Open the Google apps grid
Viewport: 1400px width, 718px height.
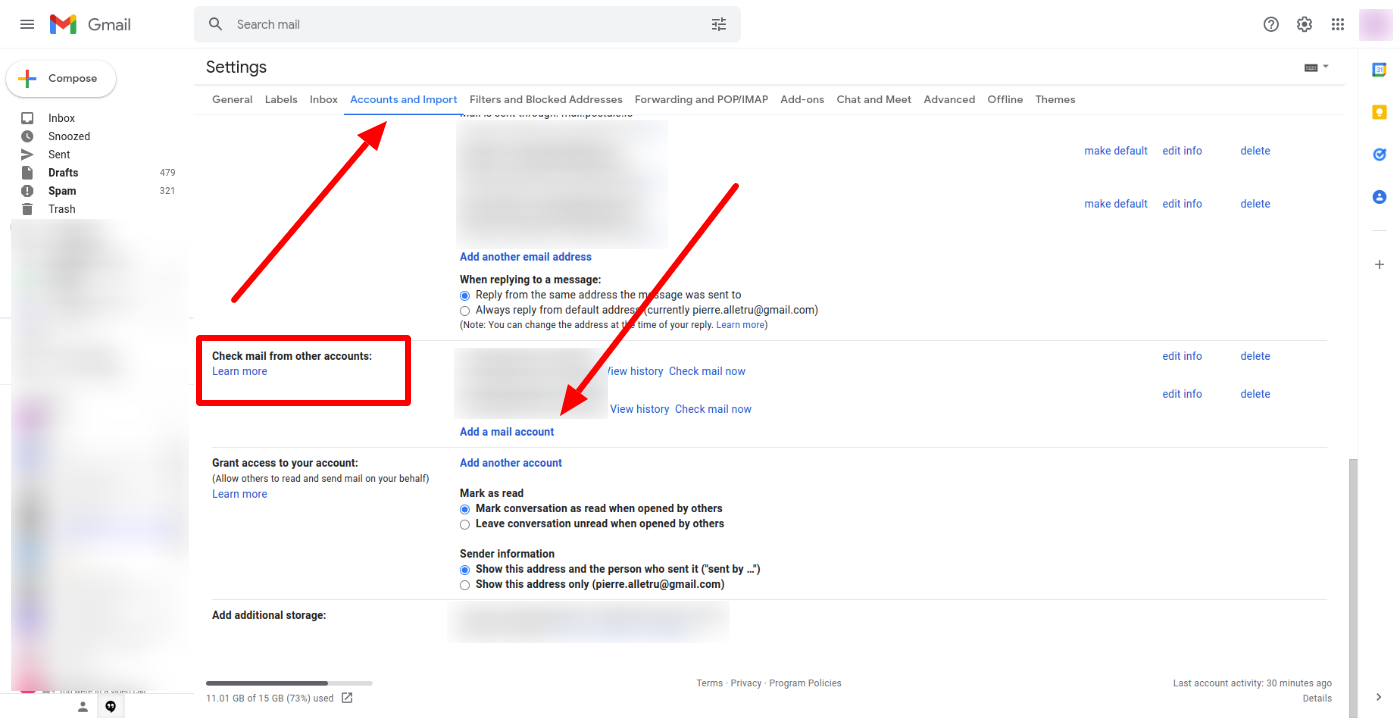1338,24
